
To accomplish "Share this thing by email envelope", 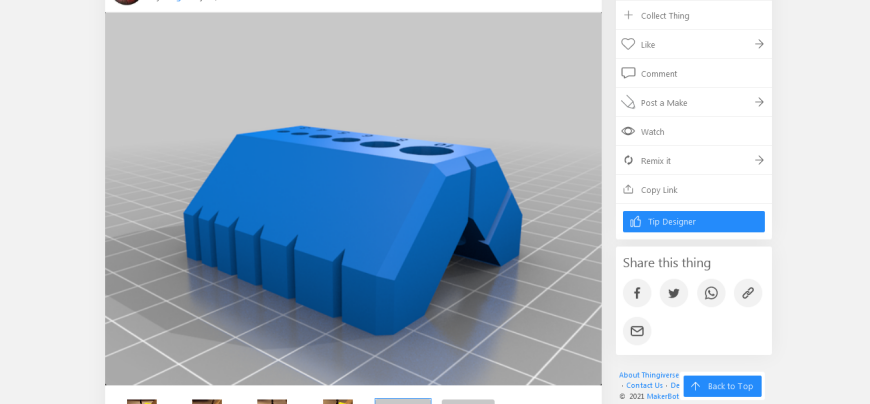I will pyautogui.click(x=637, y=331).
